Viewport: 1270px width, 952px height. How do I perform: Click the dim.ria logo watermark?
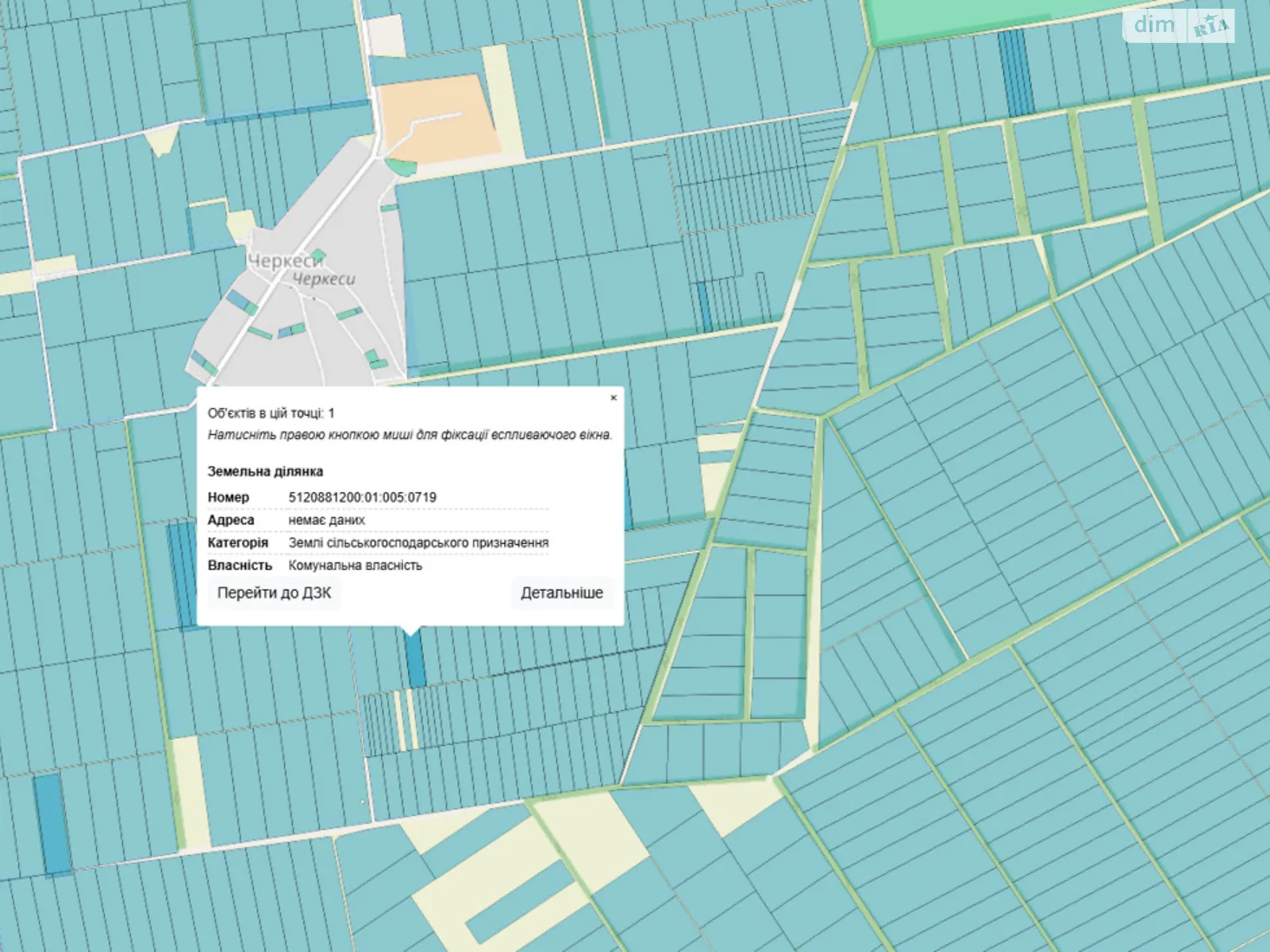1180,25
